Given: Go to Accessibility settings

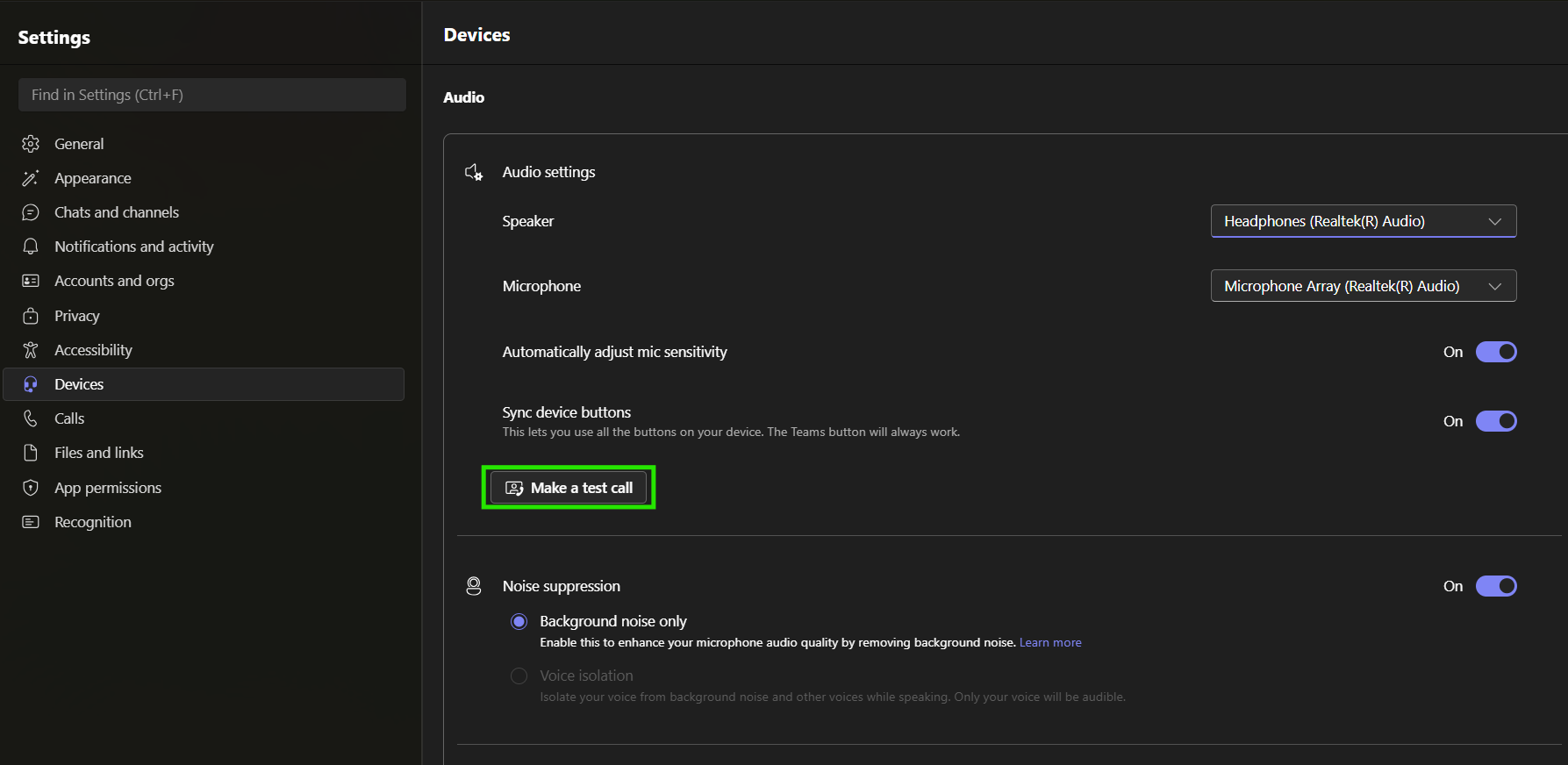Looking at the screenshot, I should click(x=204, y=350).
